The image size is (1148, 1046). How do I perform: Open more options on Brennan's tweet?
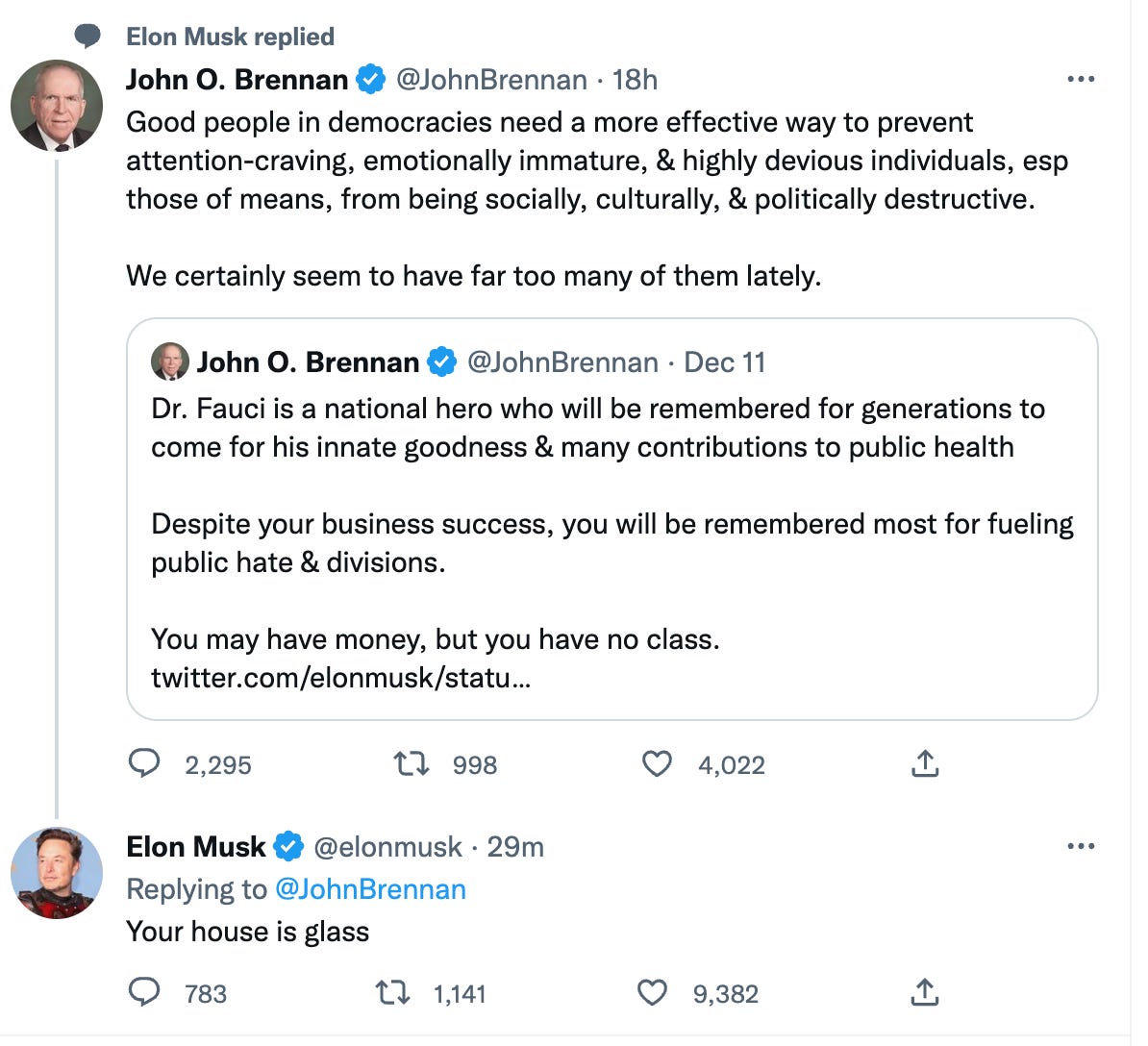coord(1081,79)
